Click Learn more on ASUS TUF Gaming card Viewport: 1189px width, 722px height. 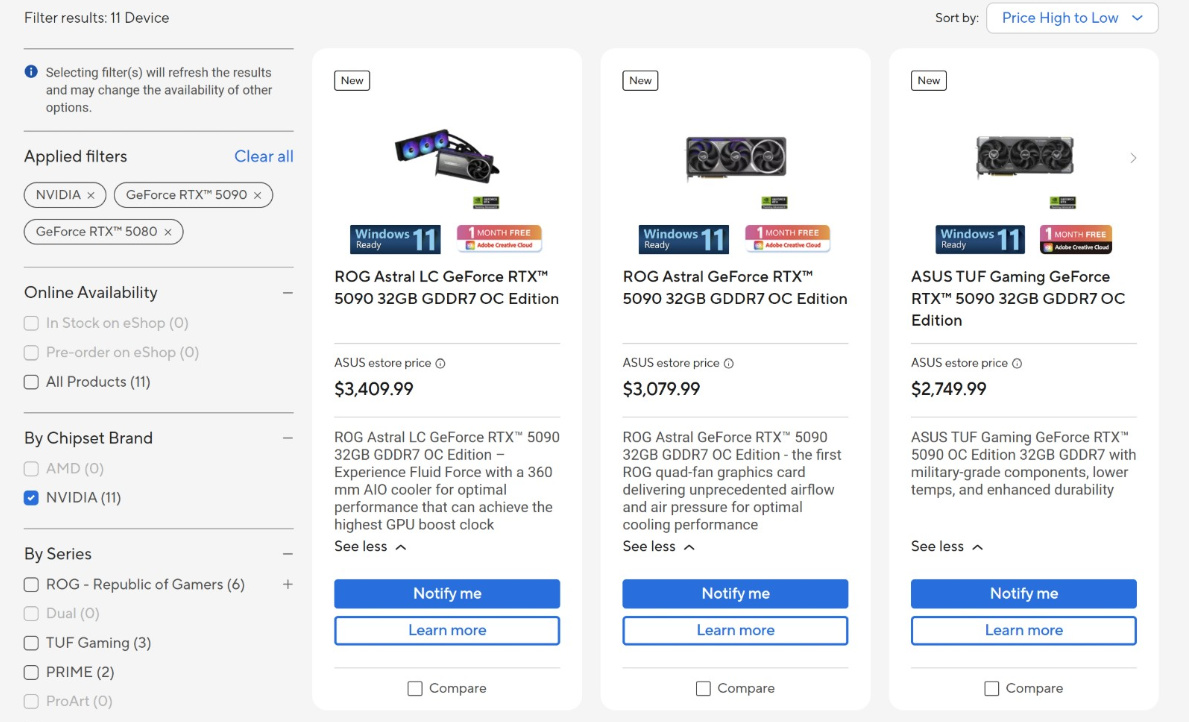(1023, 630)
